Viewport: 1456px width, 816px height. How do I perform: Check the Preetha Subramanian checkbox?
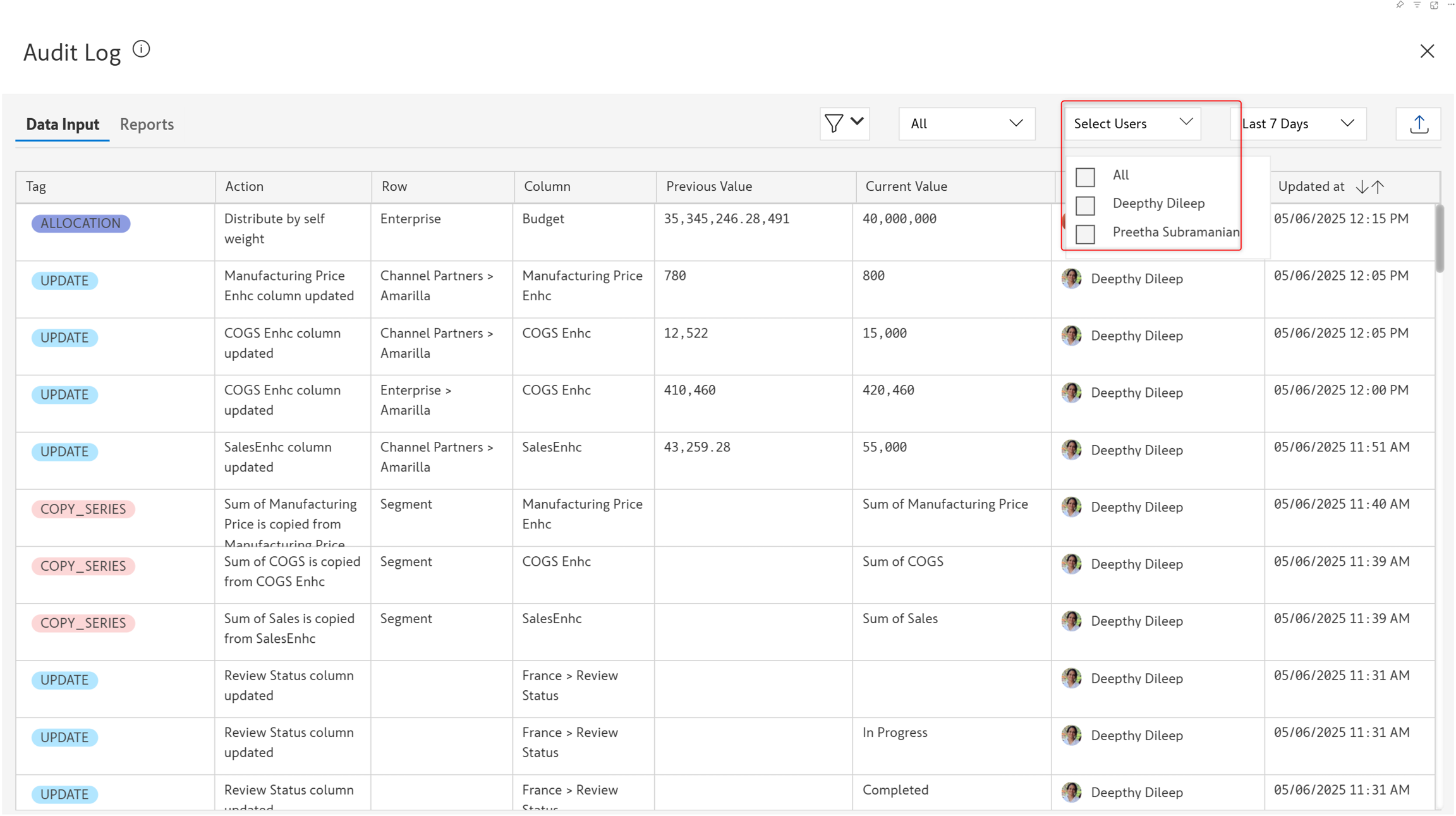[x=1085, y=234]
